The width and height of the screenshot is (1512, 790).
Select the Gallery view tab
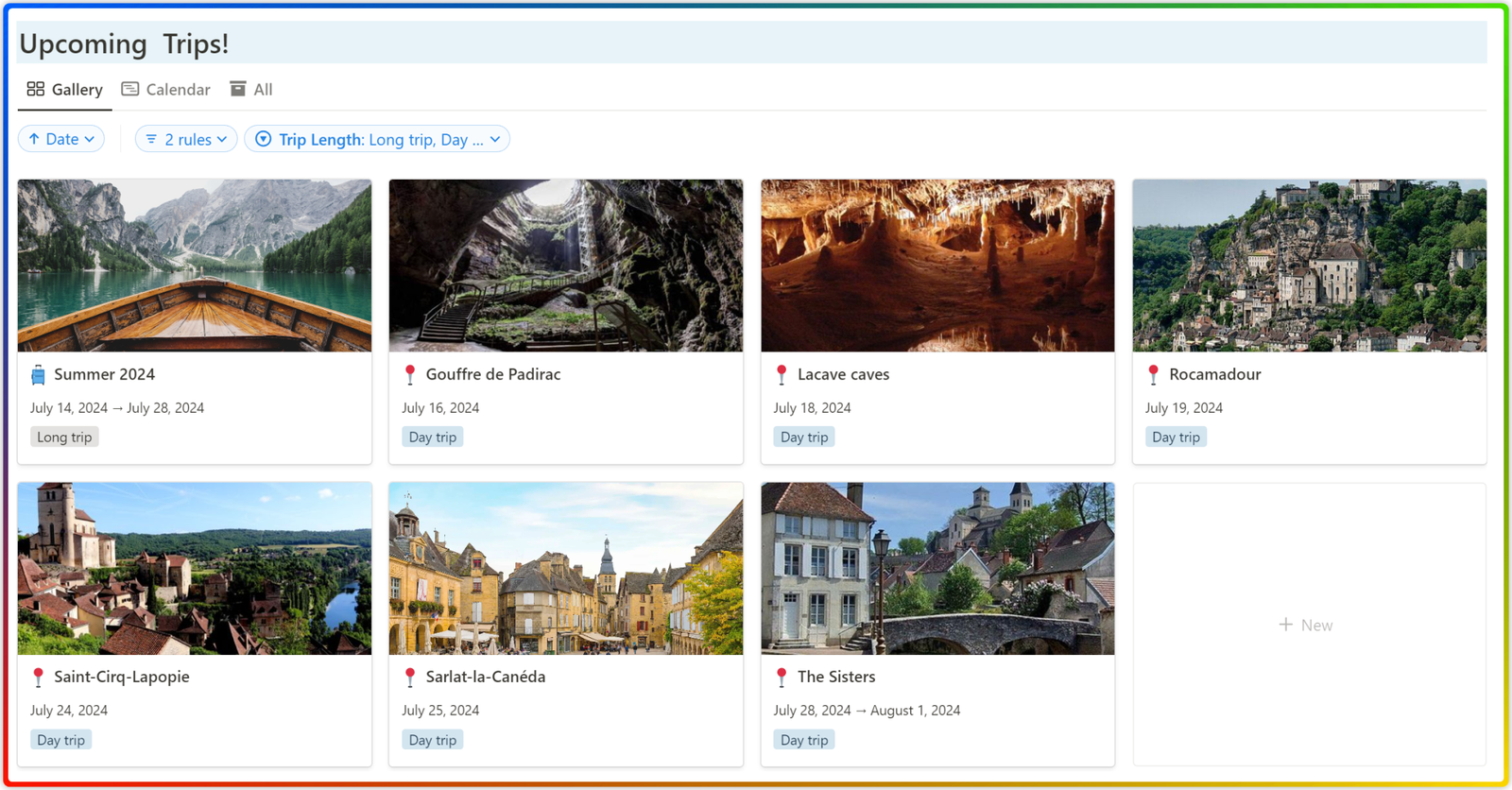click(x=65, y=90)
